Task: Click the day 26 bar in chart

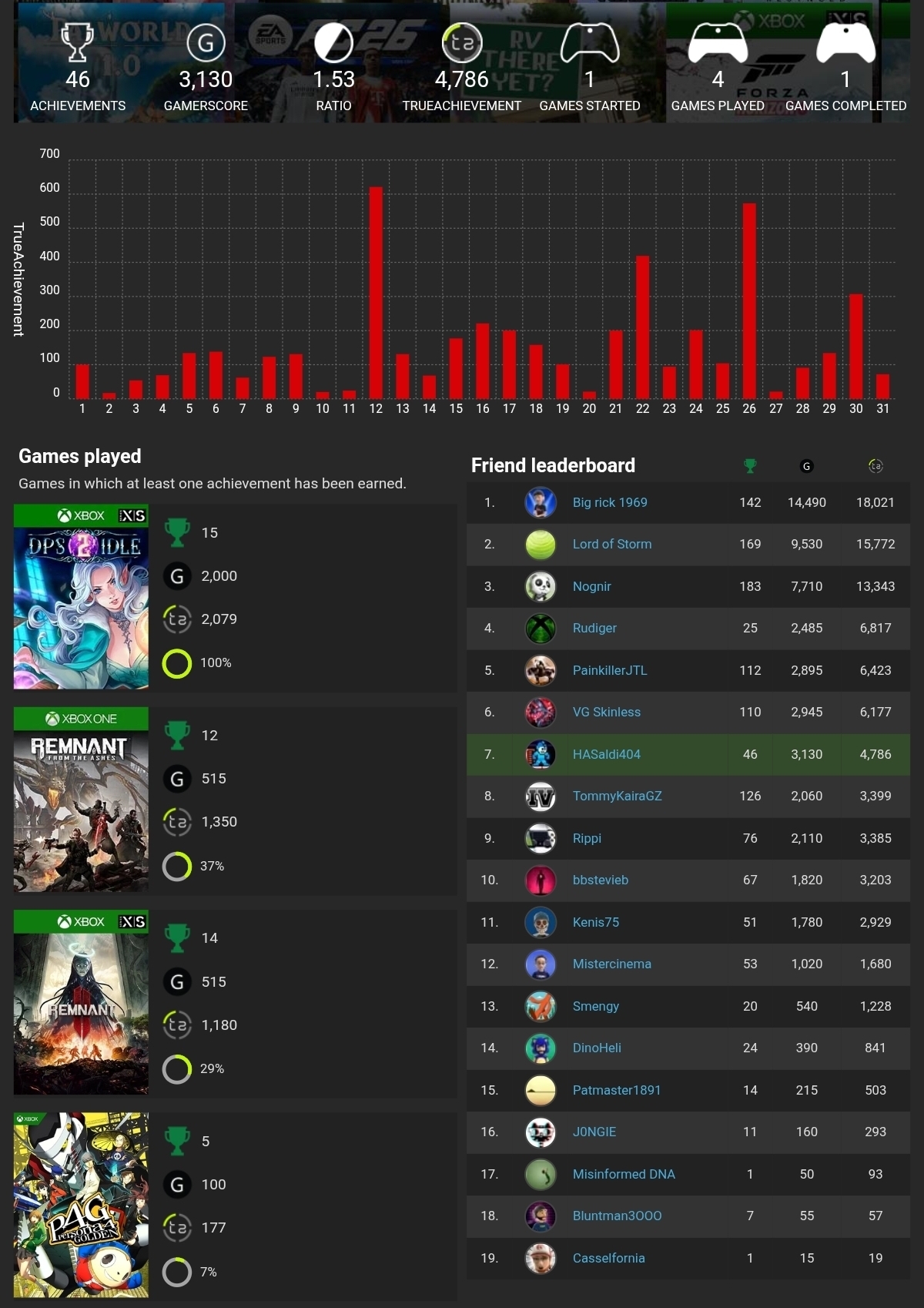Action: pos(749,301)
